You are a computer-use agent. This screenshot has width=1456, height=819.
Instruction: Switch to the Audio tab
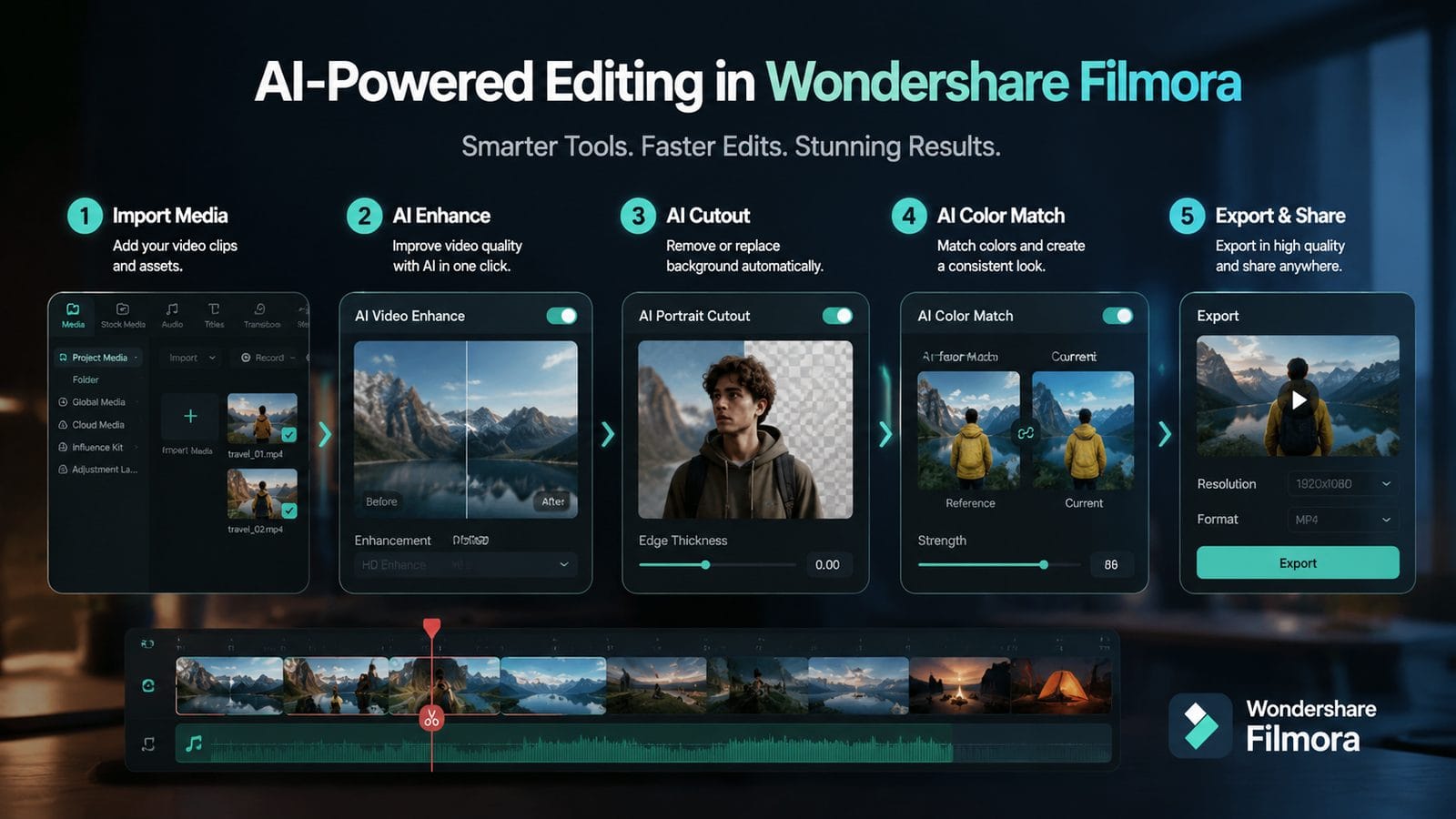coord(172,316)
